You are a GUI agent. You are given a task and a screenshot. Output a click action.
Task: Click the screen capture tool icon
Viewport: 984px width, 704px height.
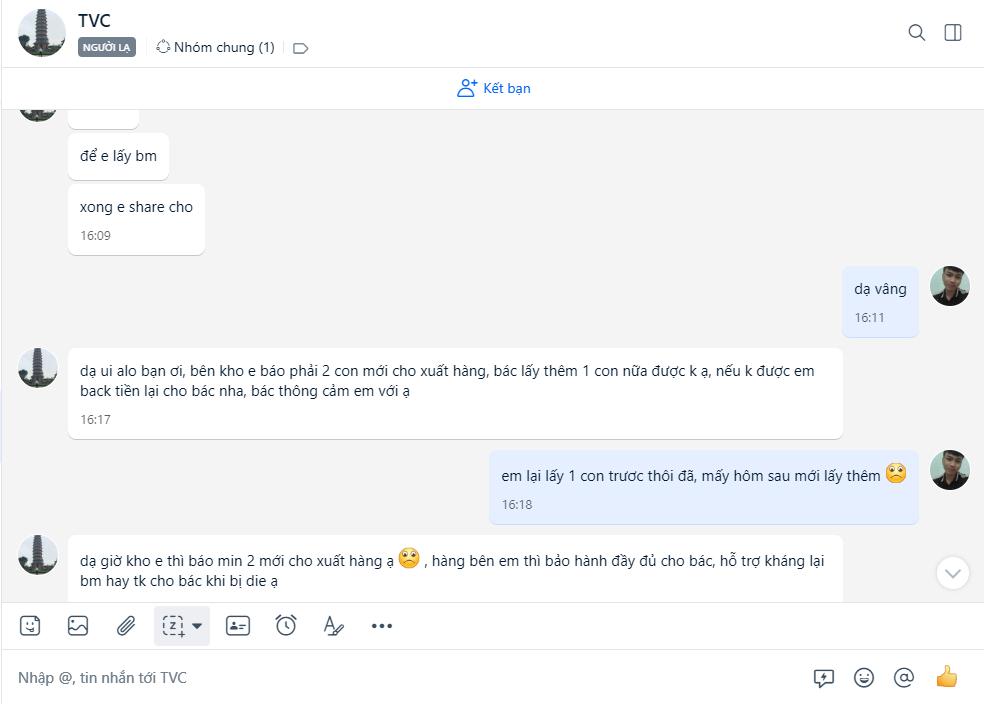click(173, 626)
